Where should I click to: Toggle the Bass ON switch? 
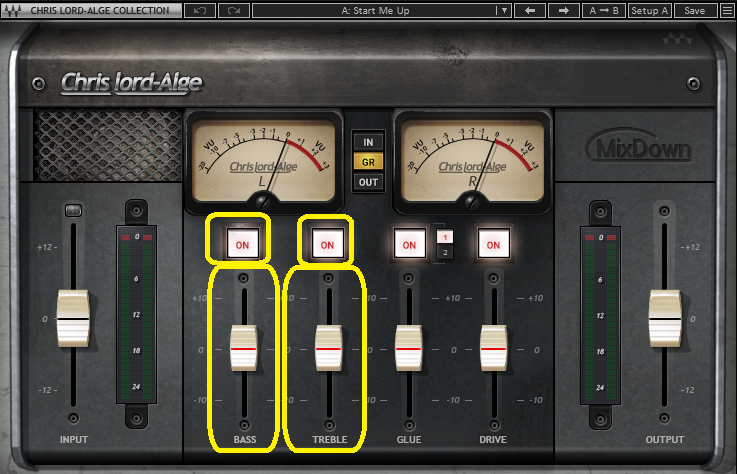tap(241, 243)
